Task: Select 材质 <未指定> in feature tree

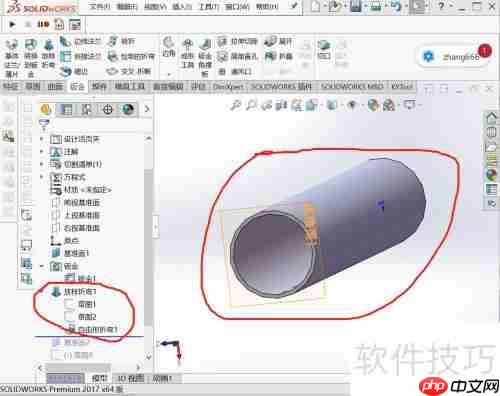Action: pyautogui.click(x=81, y=190)
